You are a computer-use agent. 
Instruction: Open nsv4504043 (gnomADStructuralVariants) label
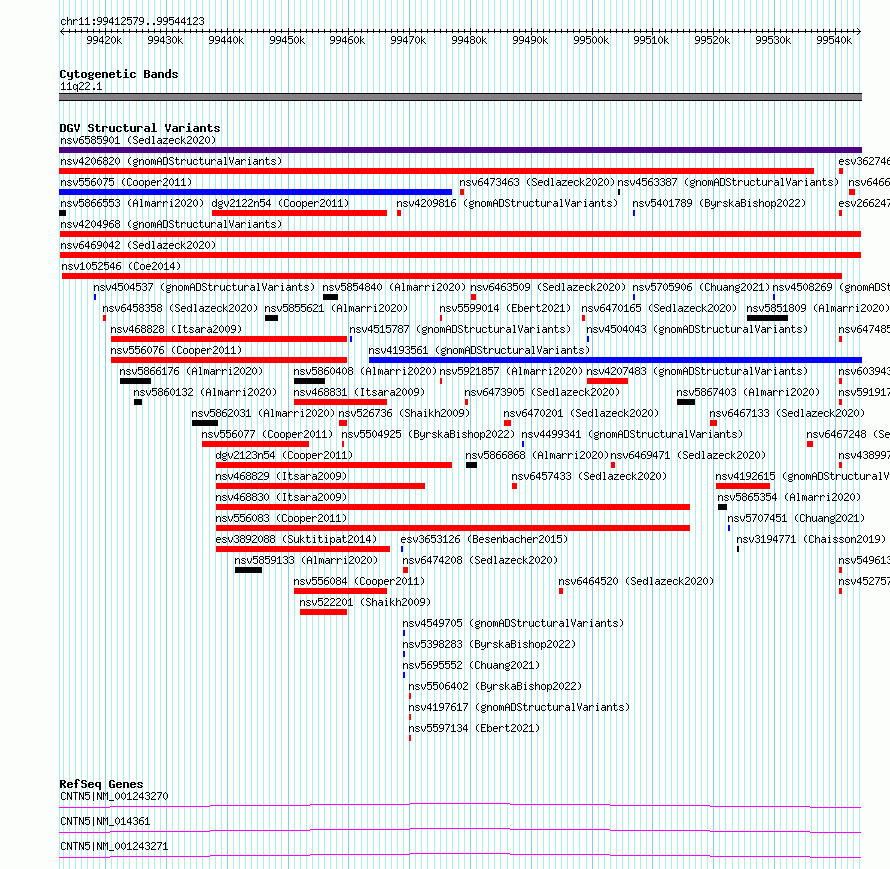pyautogui.click(x=696, y=329)
